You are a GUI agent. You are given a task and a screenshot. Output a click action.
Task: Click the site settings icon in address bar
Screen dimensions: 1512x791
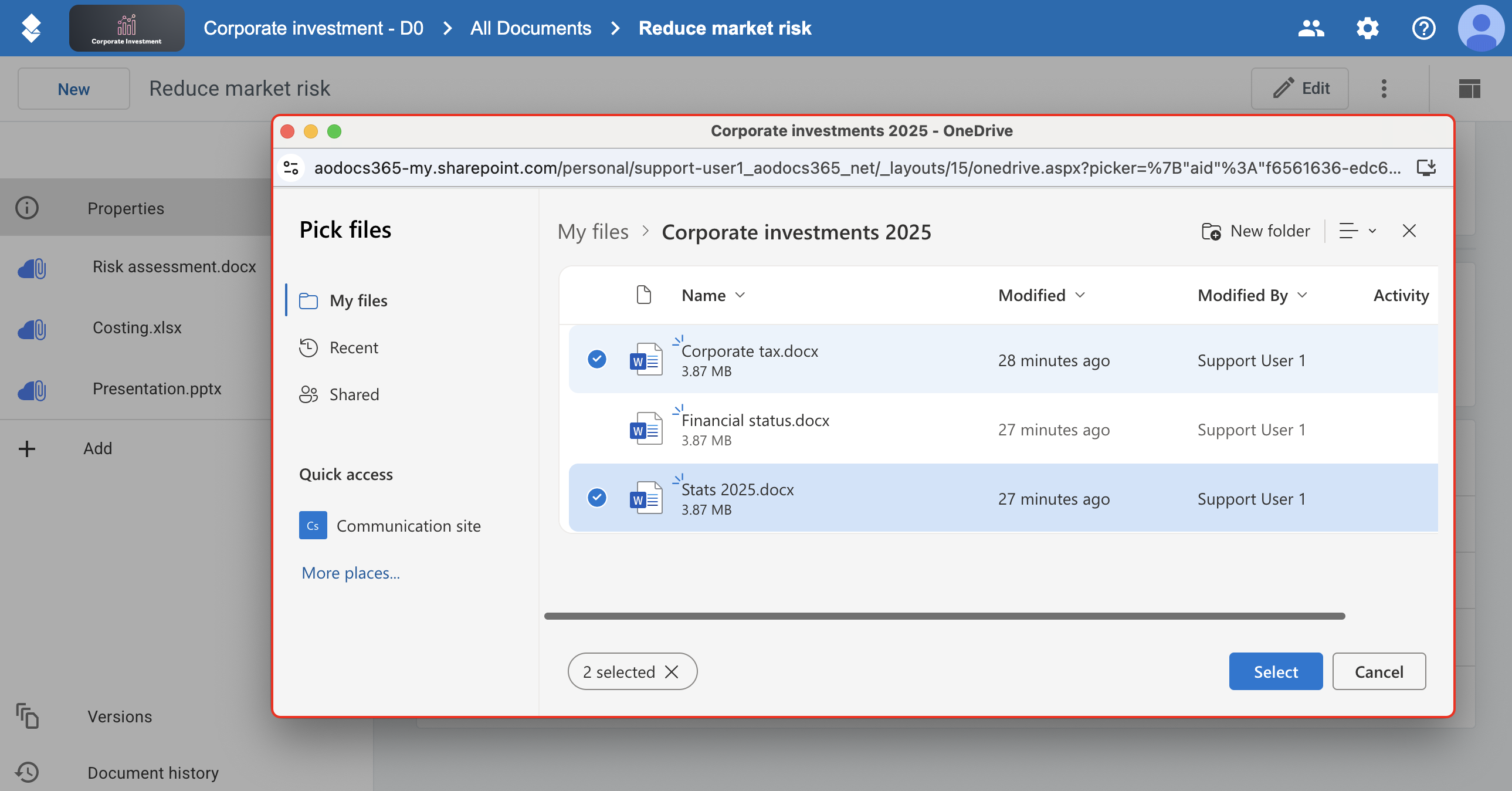pyautogui.click(x=291, y=168)
